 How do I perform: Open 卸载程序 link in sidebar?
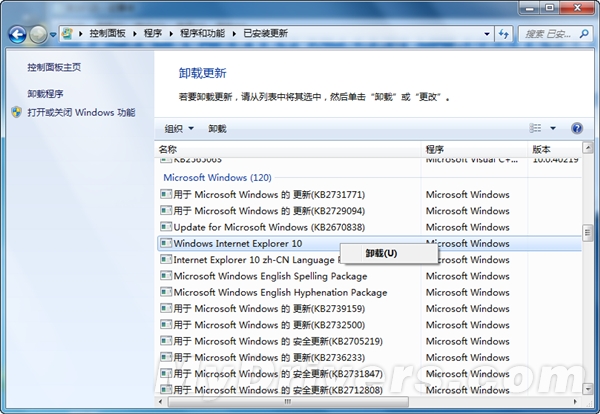(45, 94)
